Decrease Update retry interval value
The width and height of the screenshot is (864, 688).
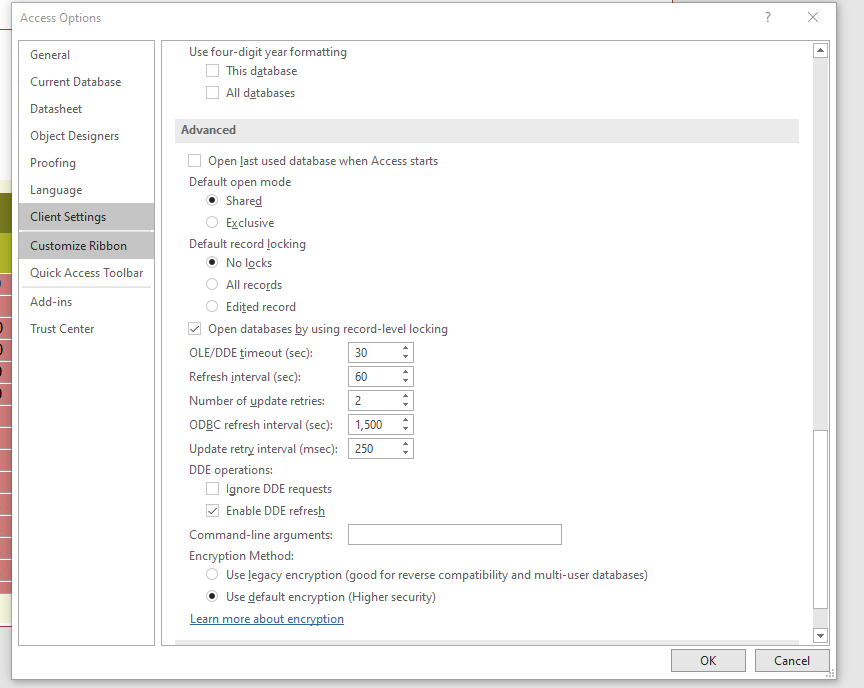tap(406, 453)
